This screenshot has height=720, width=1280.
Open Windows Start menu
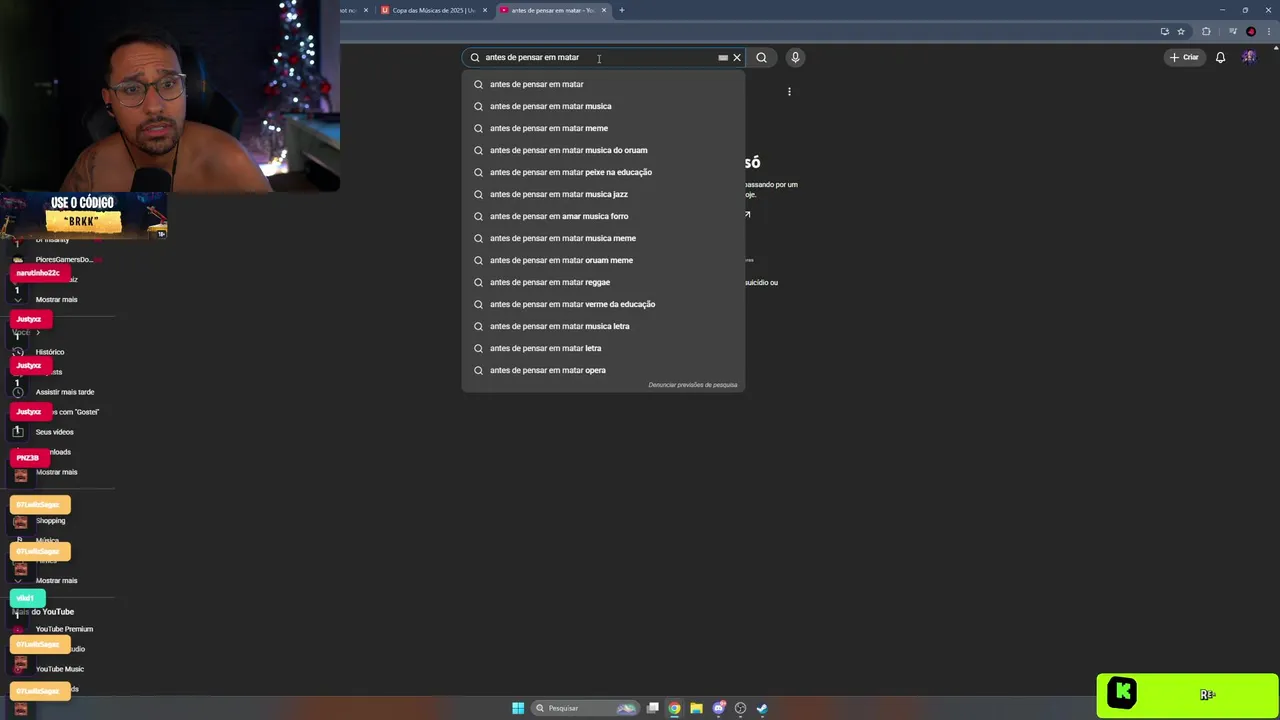click(x=518, y=708)
